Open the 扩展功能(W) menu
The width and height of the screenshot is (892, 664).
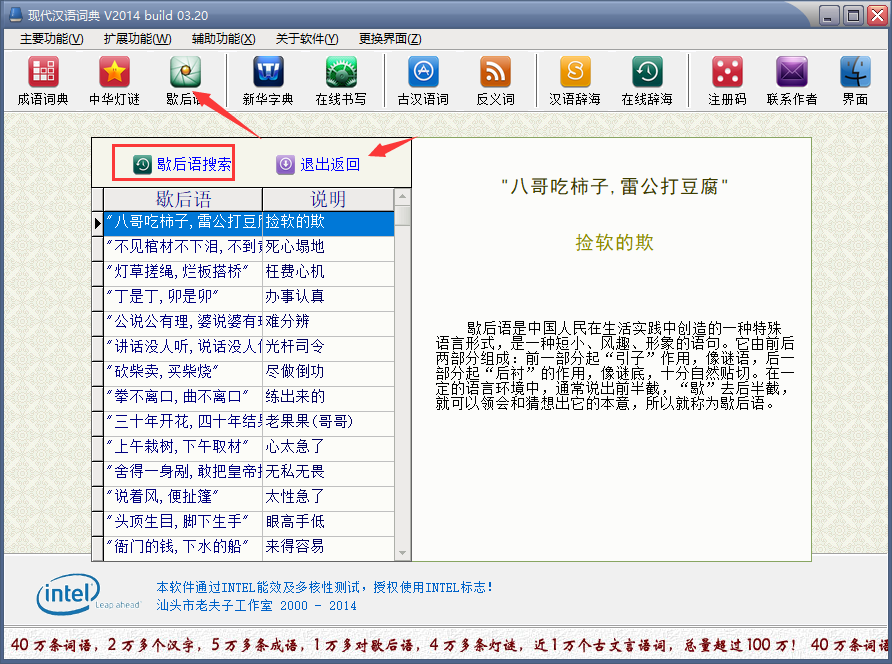138,39
